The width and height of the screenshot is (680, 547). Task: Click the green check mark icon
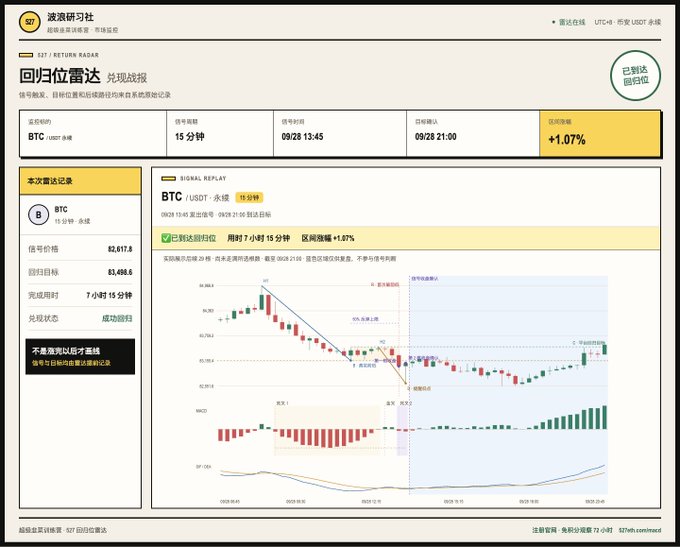(166, 238)
